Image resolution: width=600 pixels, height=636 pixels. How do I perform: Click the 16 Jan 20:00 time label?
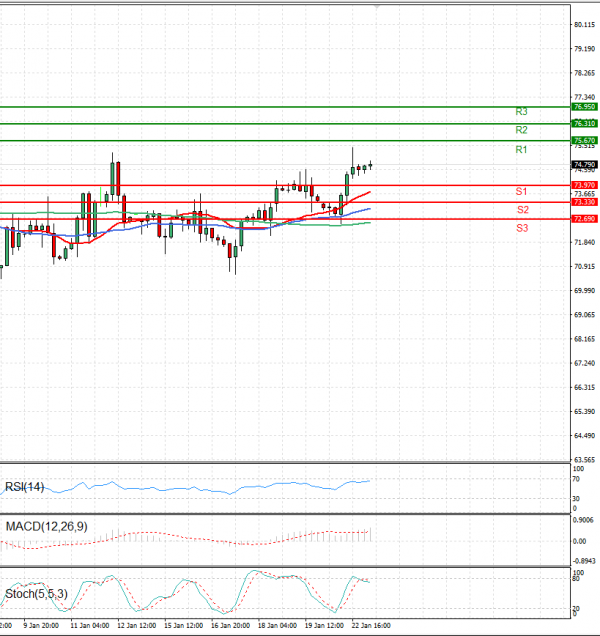click(230, 625)
